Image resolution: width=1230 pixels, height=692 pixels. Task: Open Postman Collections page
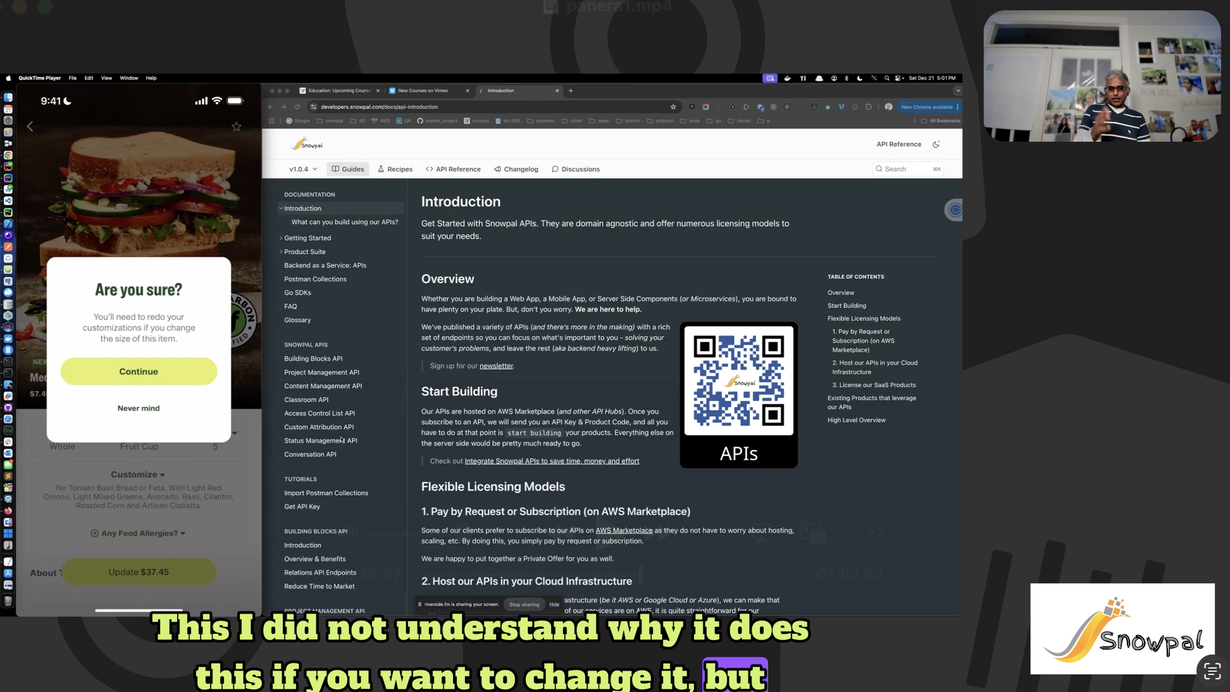(315, 279)
